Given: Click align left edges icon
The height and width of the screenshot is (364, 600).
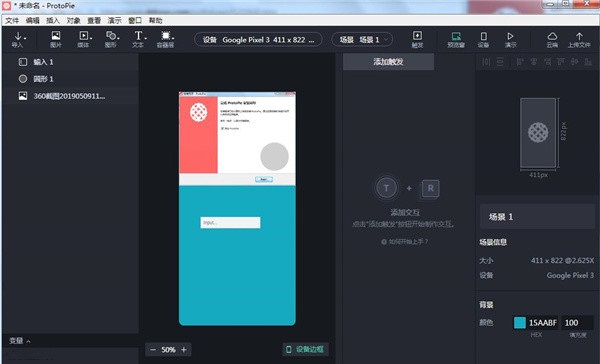Looking at the screenshot, I should coord(520,62).
